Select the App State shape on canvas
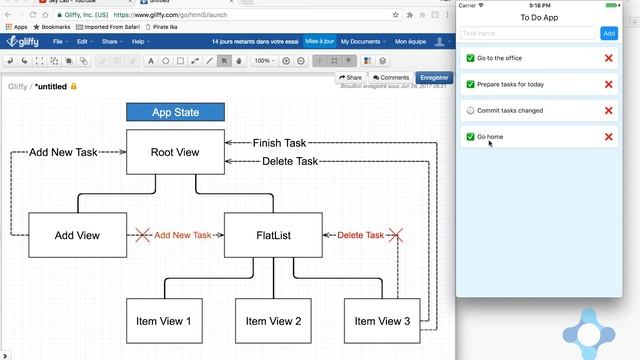640x360 pixels. pyautogui.click(x=176, y=112)
